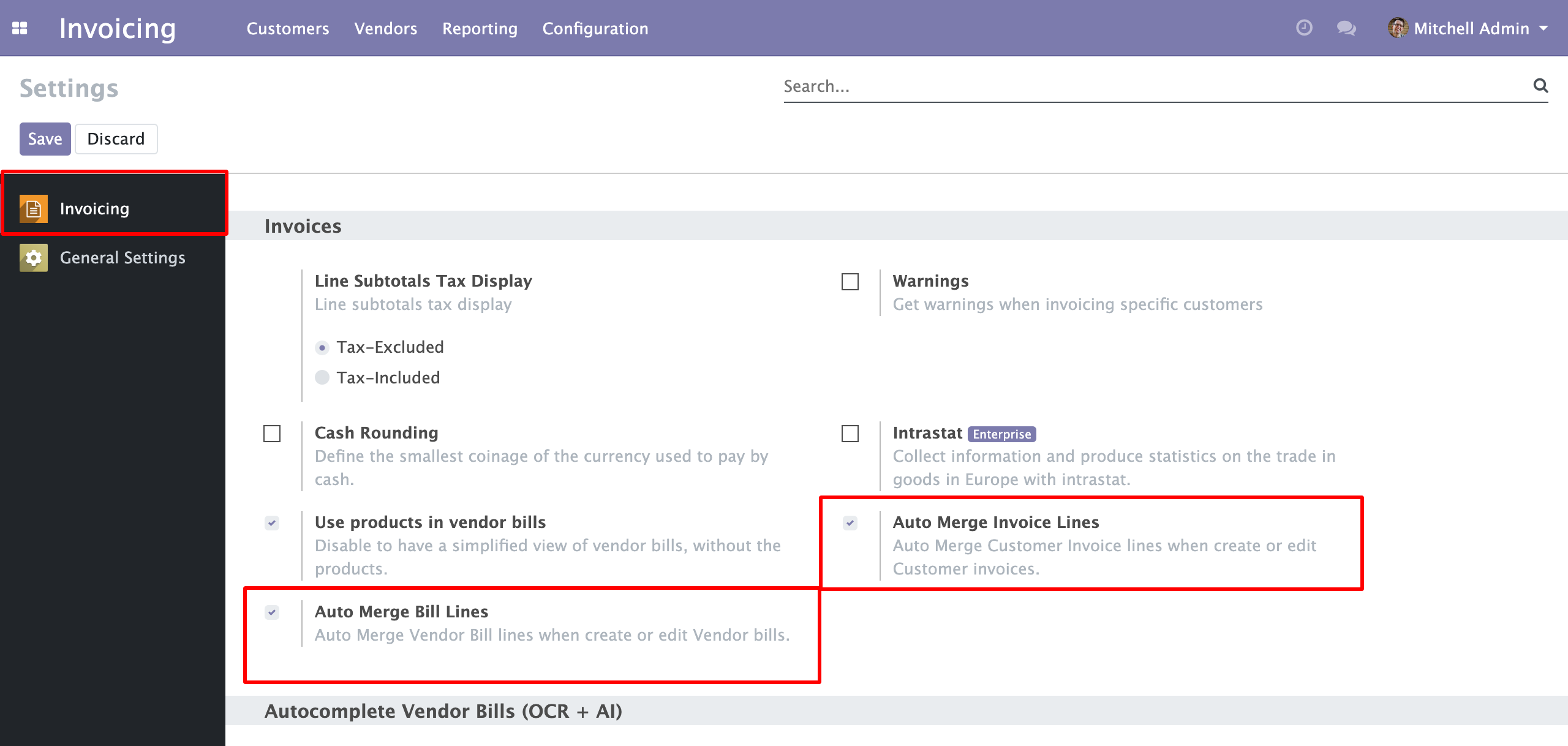This screenshot has width=1568, height=746.
Task: Select the Tax-Included radio option
Action: click(322, 377)
